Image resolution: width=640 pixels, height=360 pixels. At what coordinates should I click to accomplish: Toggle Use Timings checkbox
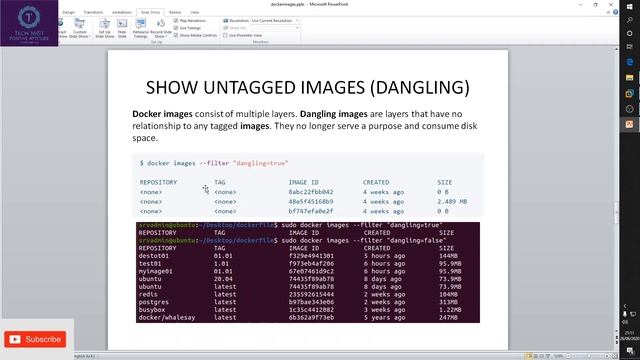coord(176,28)
